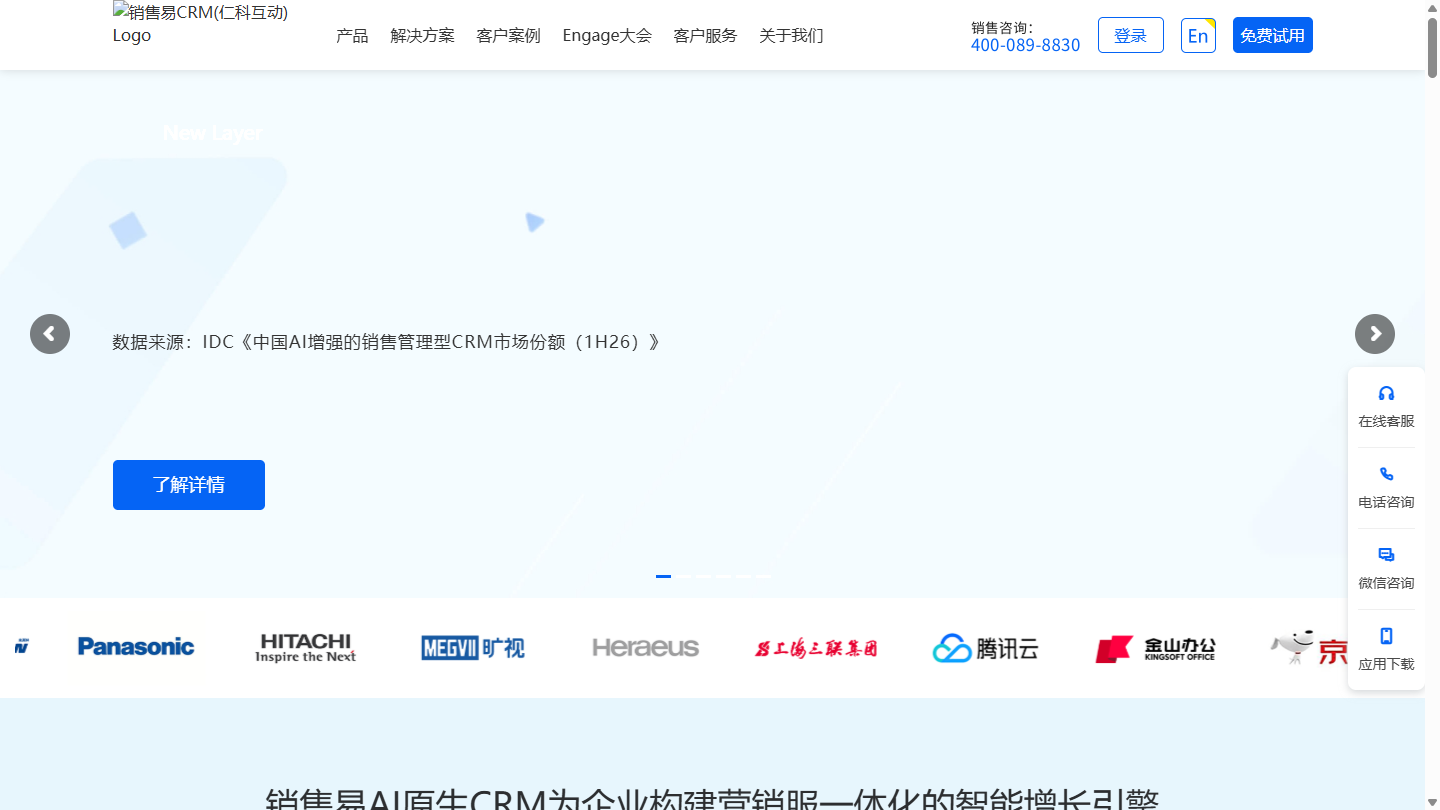Go to 客户案例 in the navigation
Screen dimensions: 1440x810
[508, 36]
